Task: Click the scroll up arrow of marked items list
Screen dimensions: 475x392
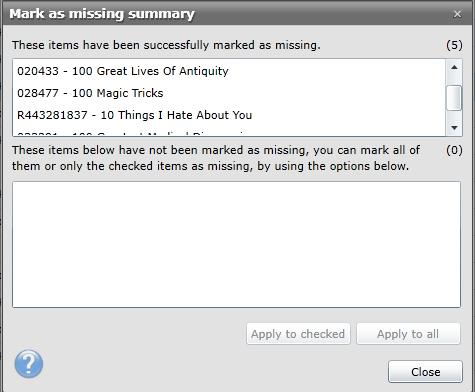Action: [454, 68]
